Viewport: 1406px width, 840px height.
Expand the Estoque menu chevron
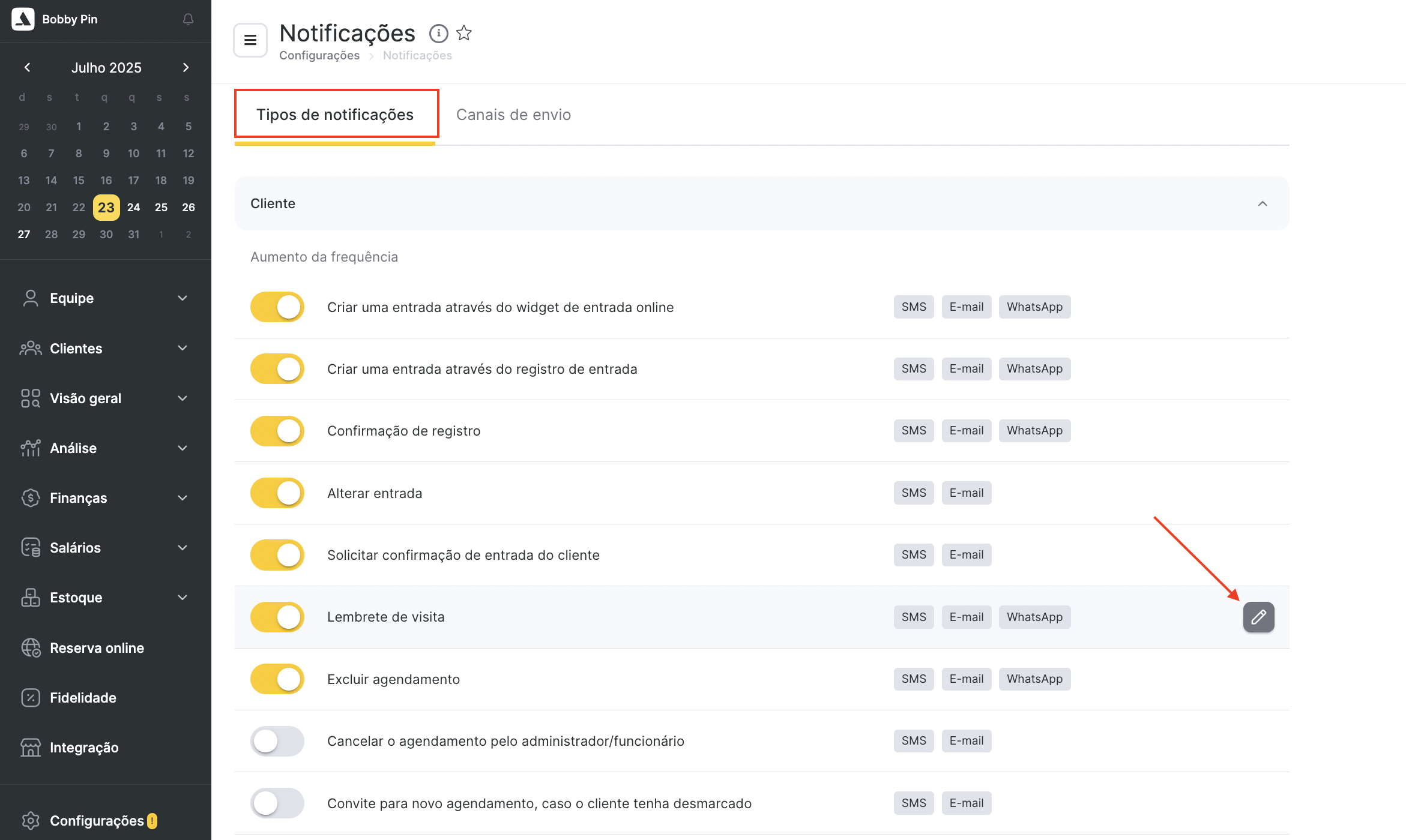click(x=183, y=597)
